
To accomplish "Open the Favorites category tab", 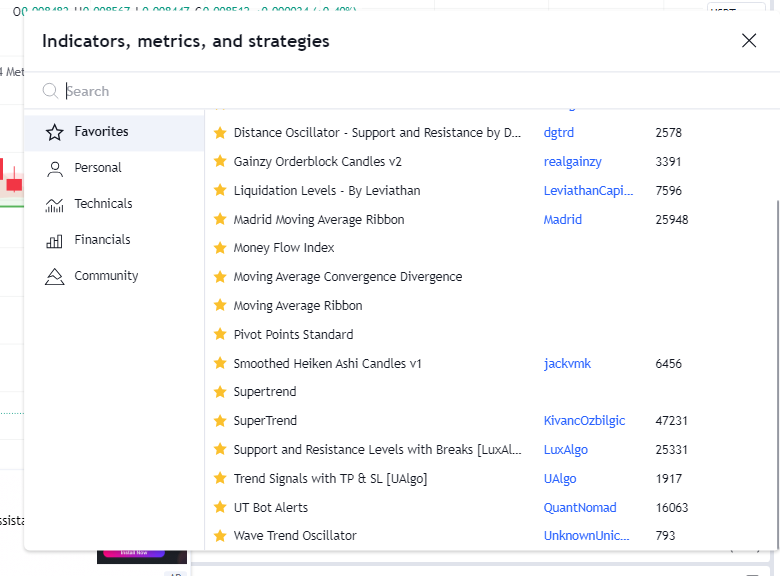I will coord(114,132).
